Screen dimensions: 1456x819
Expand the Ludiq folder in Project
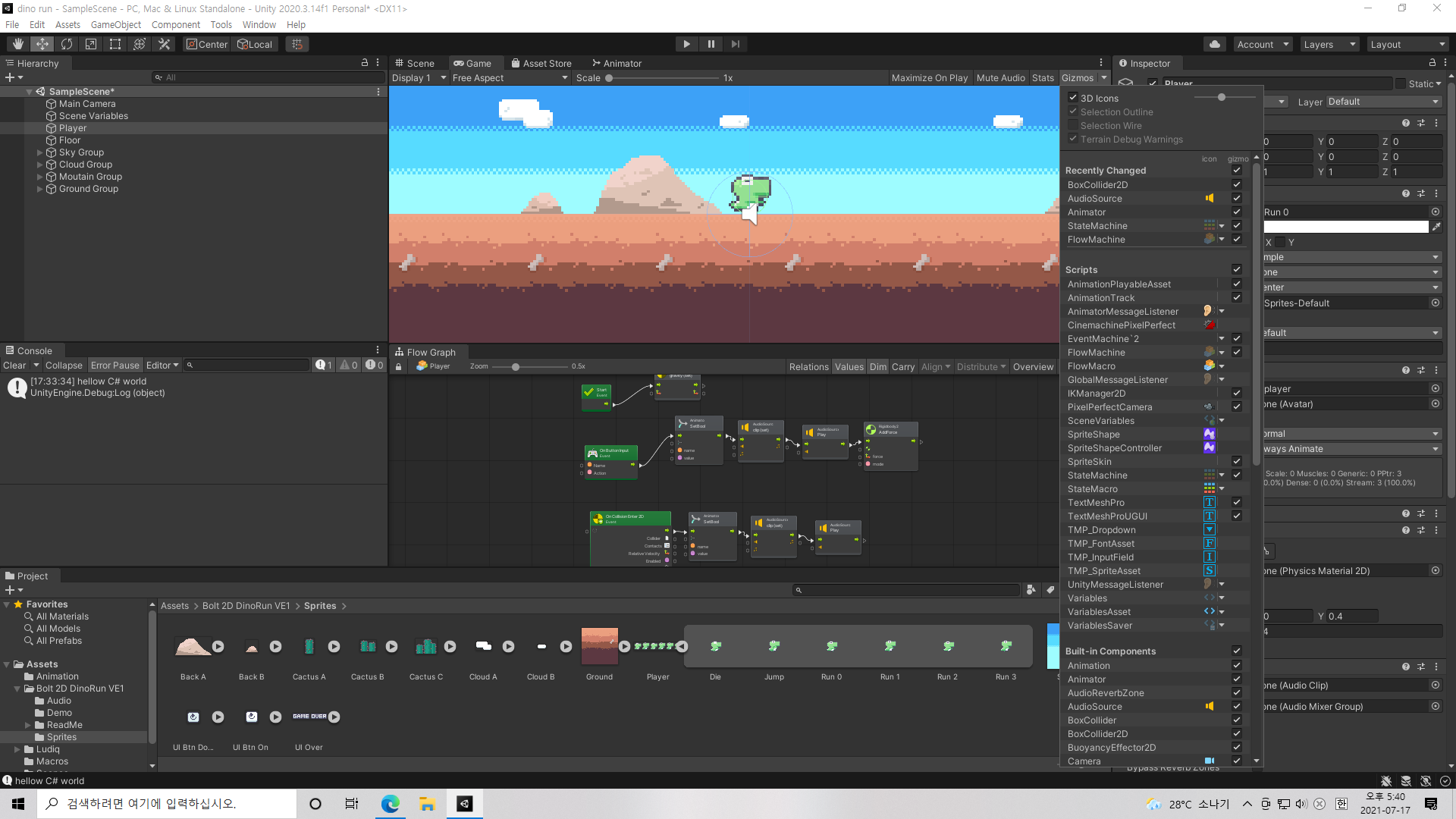coord(17,749)
